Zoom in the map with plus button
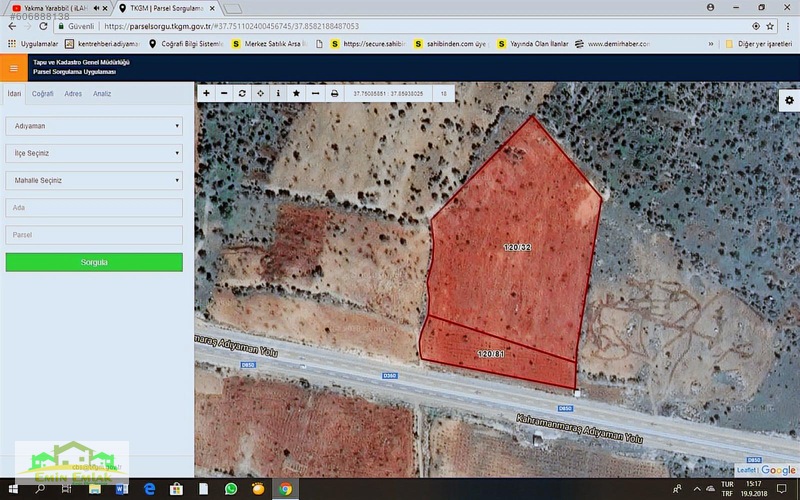This screenshot has height=500, width=800. [206, 93]
